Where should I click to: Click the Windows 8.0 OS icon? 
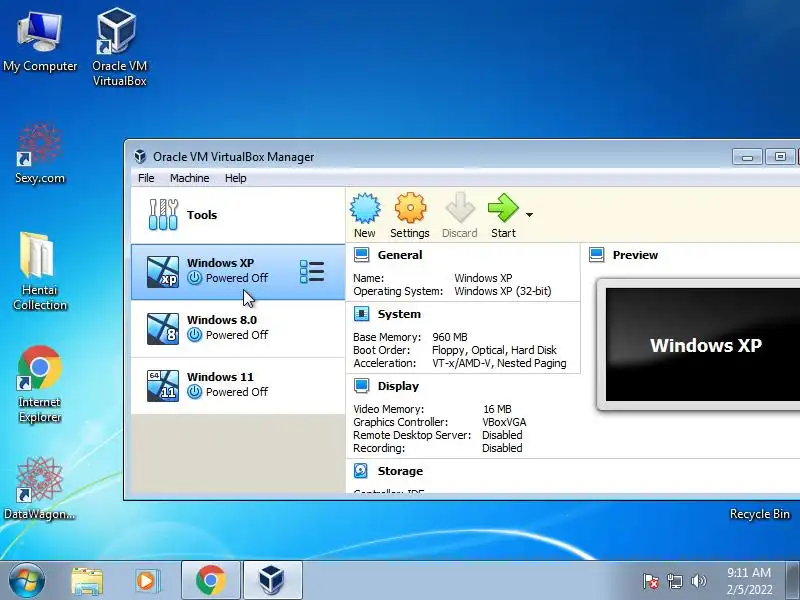(x=163, y=329)
